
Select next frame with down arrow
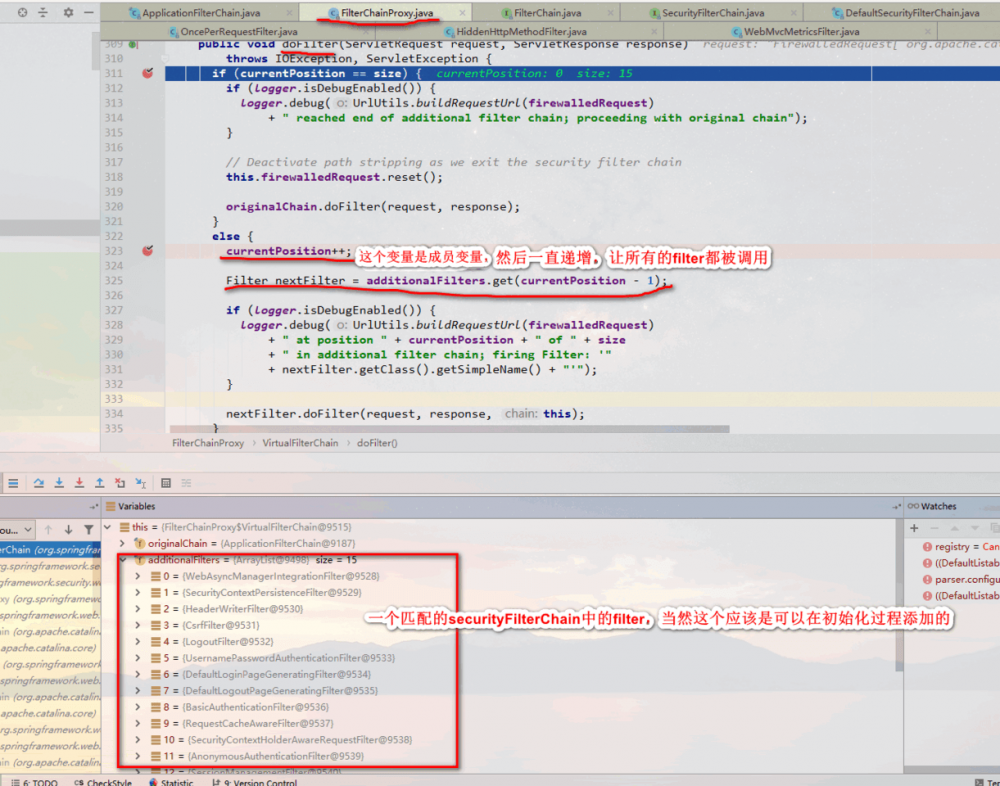(x=68, y=530)
